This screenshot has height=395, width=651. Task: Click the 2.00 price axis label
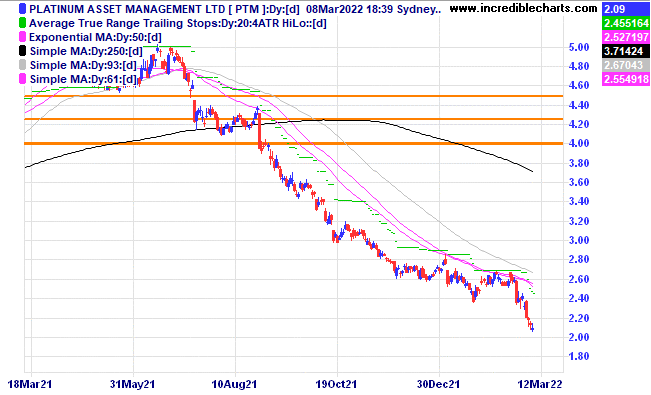coord(579,337)
